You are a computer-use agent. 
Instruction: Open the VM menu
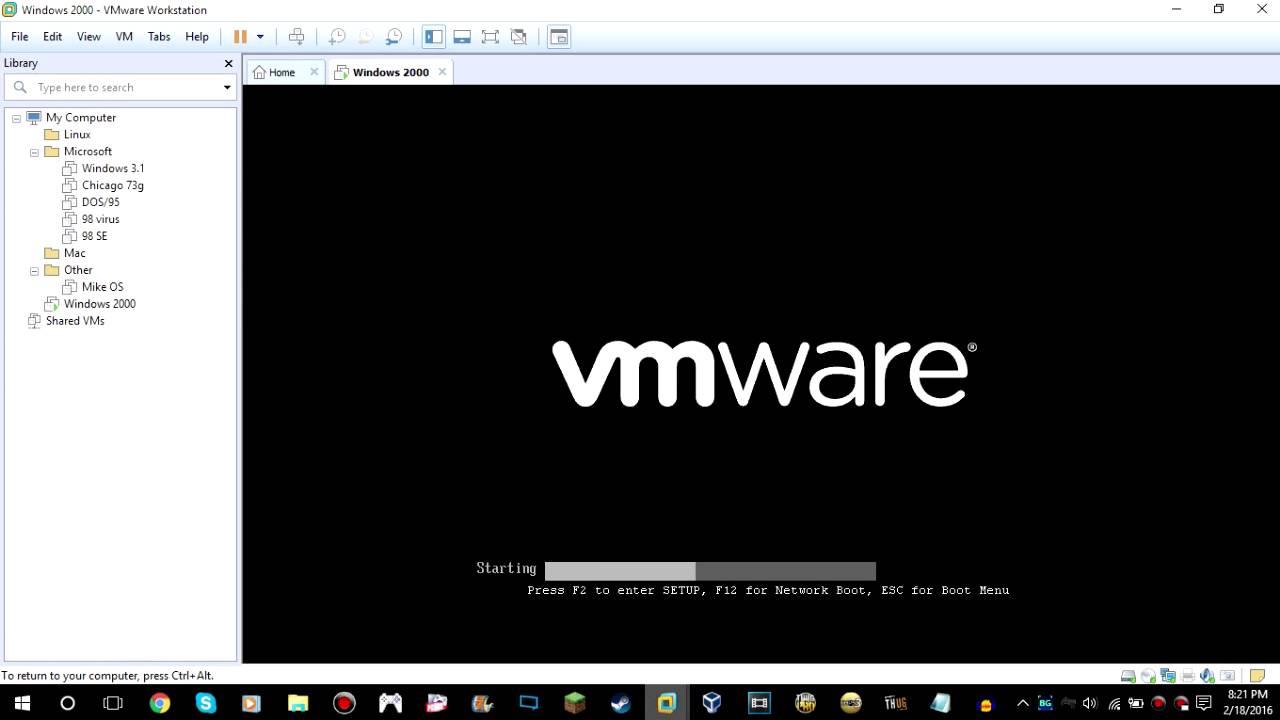click(124, 37)
